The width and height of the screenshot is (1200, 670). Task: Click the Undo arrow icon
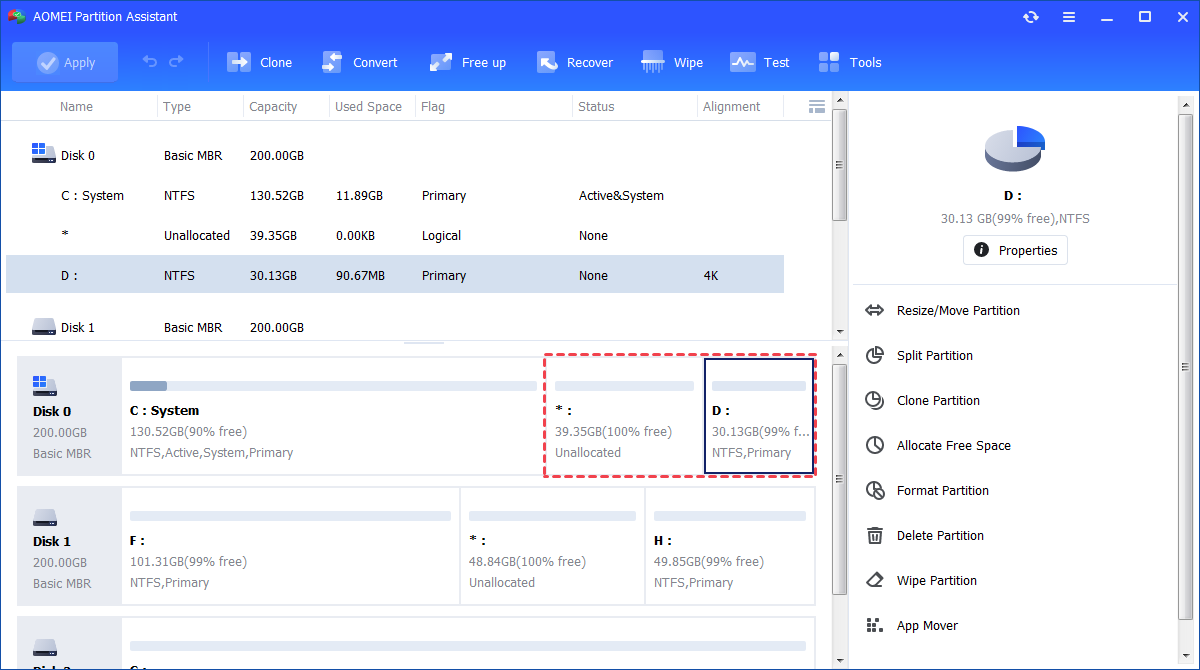150,62
